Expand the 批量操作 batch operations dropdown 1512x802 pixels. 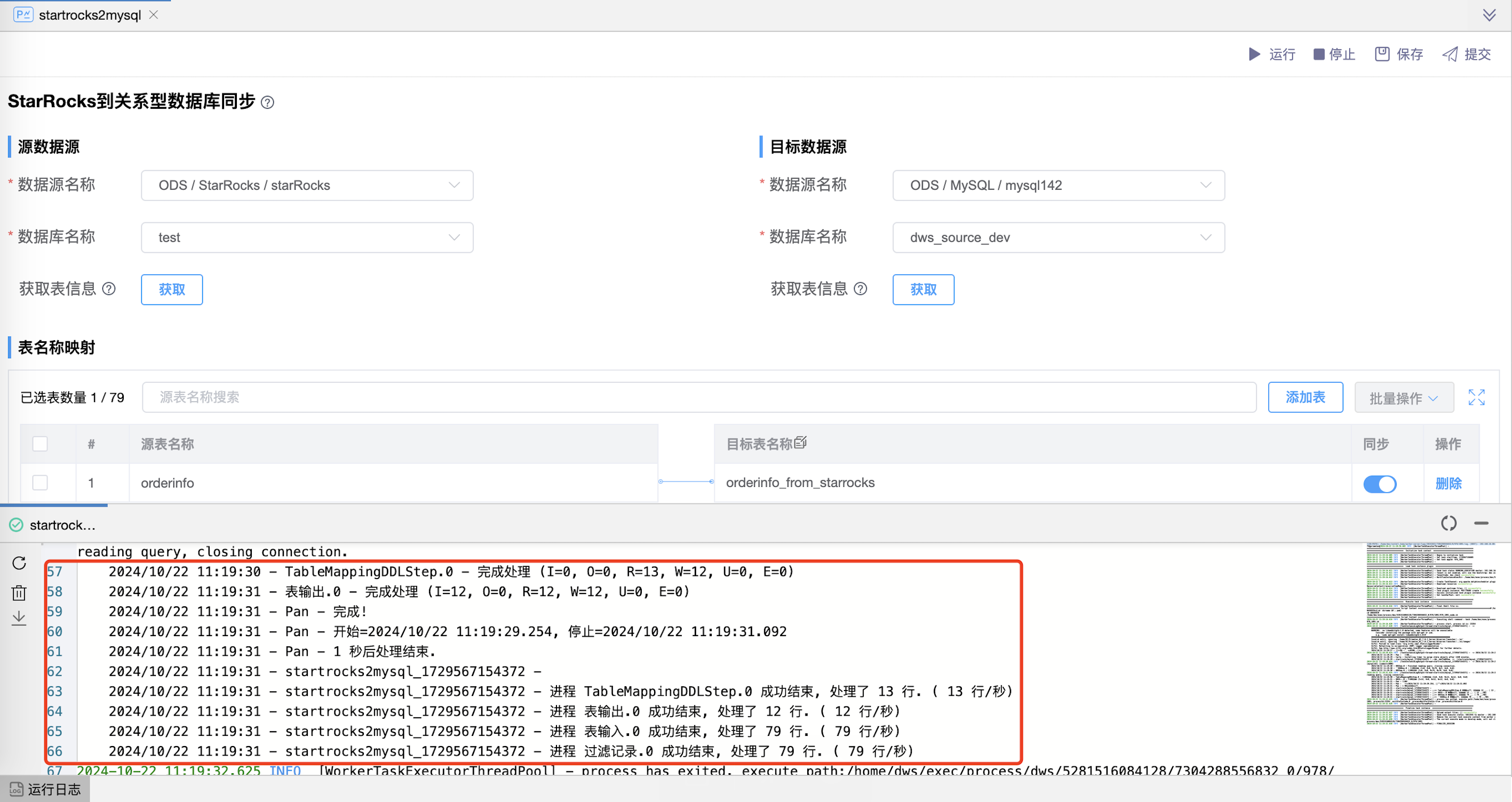point(1403,398)
